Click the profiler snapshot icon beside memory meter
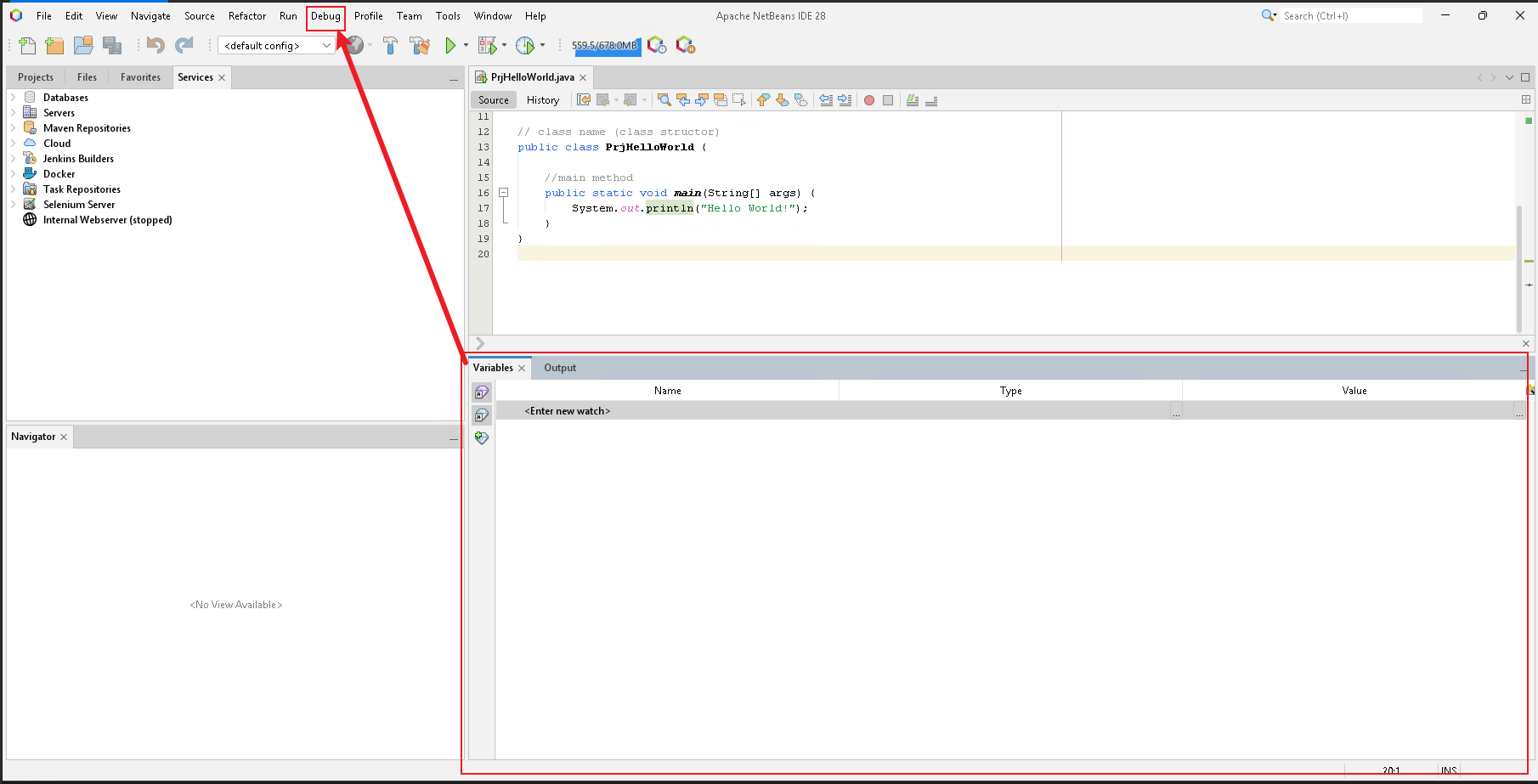Screen dimensions: 1538x784 click(657, 46)
